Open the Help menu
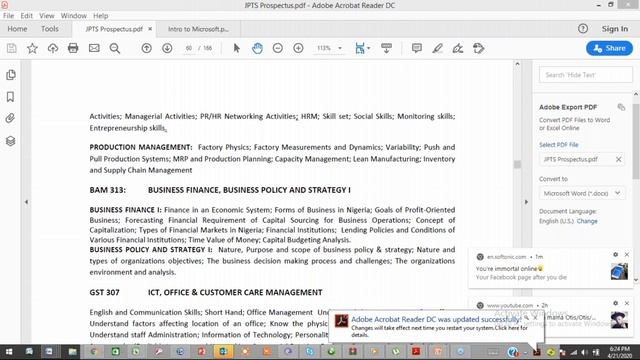 point(100,16)
